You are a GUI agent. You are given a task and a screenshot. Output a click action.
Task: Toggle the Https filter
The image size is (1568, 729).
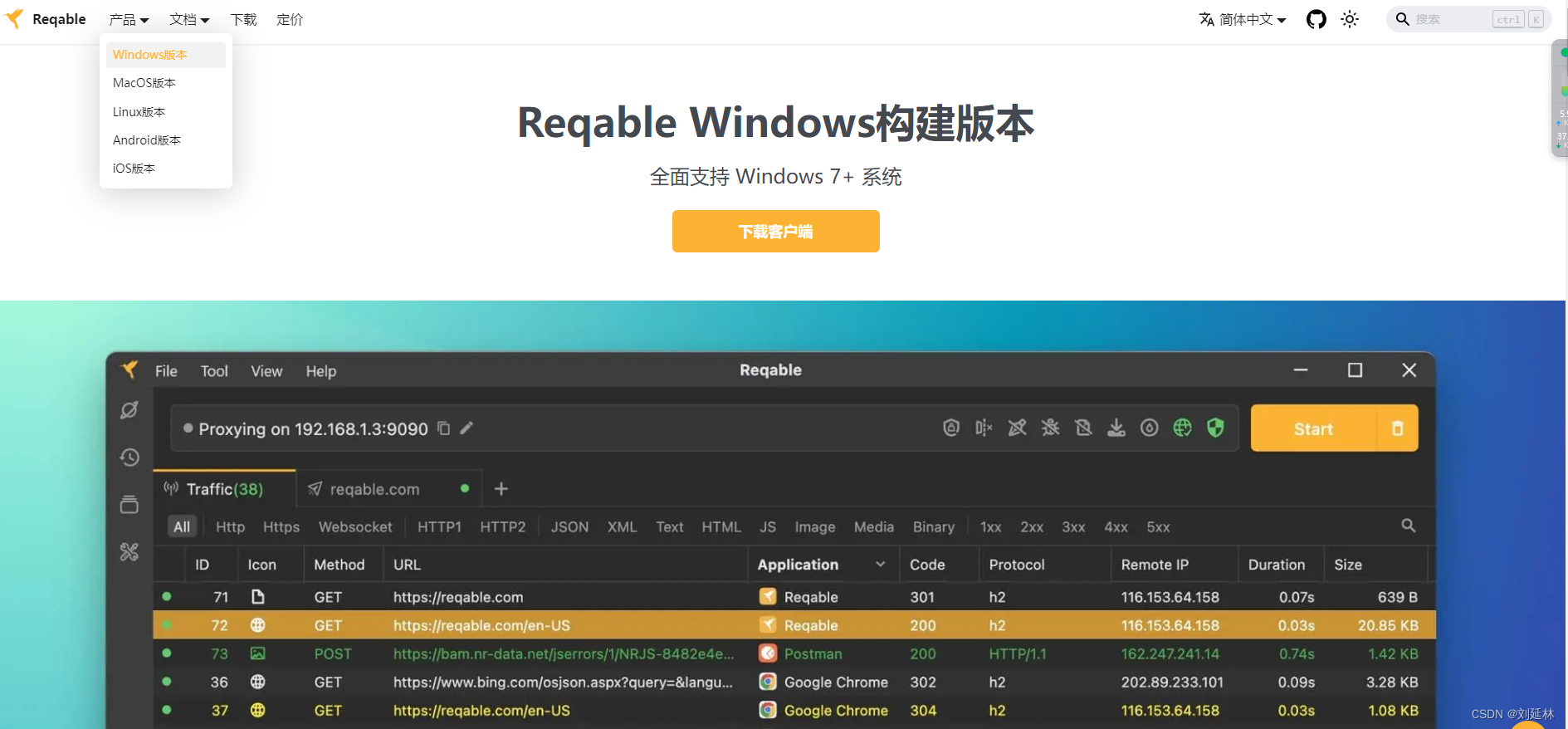[281, 526]
